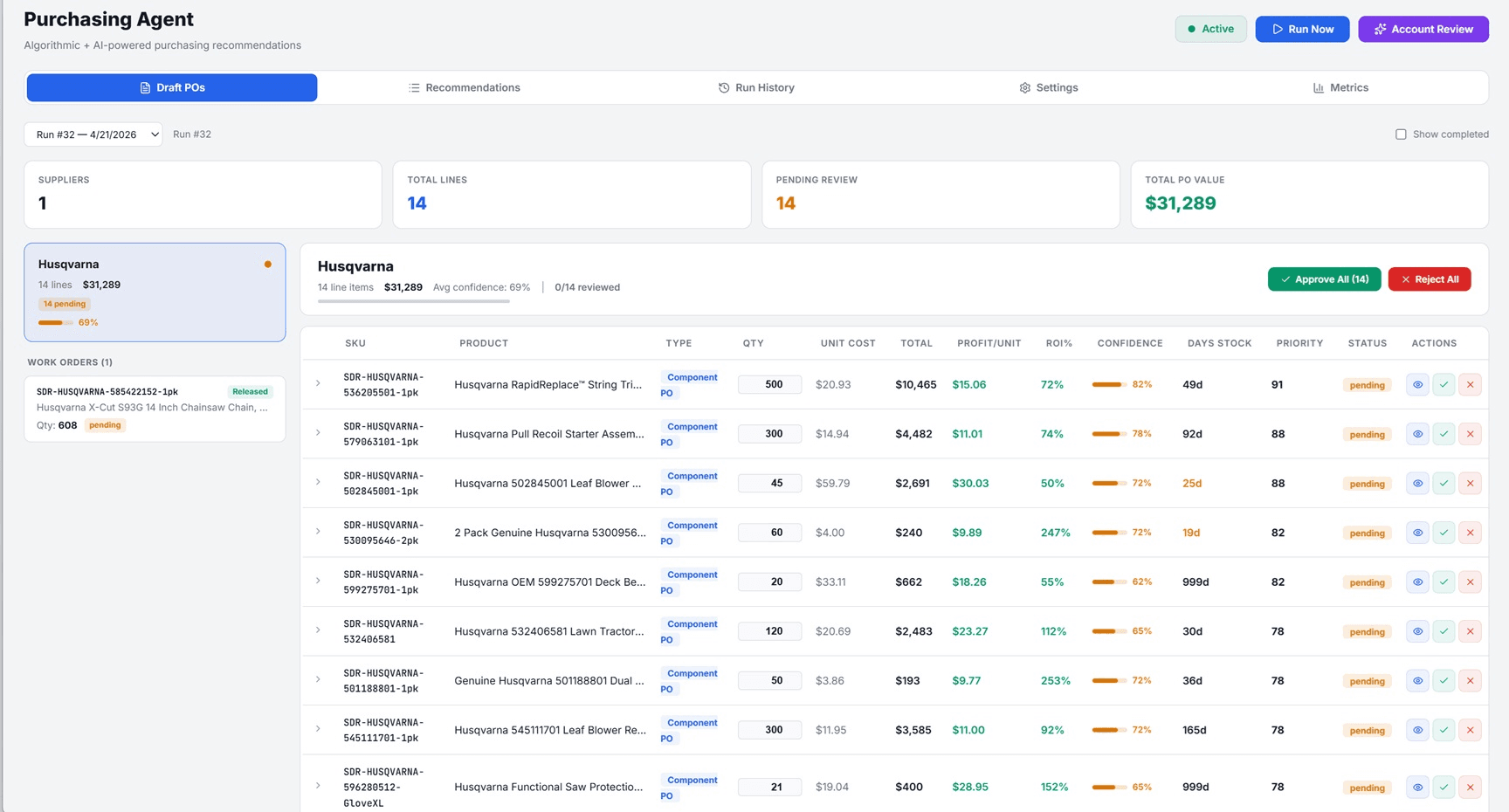The width and height of the screenshot is (1509, 812).
Task: Click the 82% confidence bar for RapidReplace
Action: pyautogui.click(x=1109, y=384)
